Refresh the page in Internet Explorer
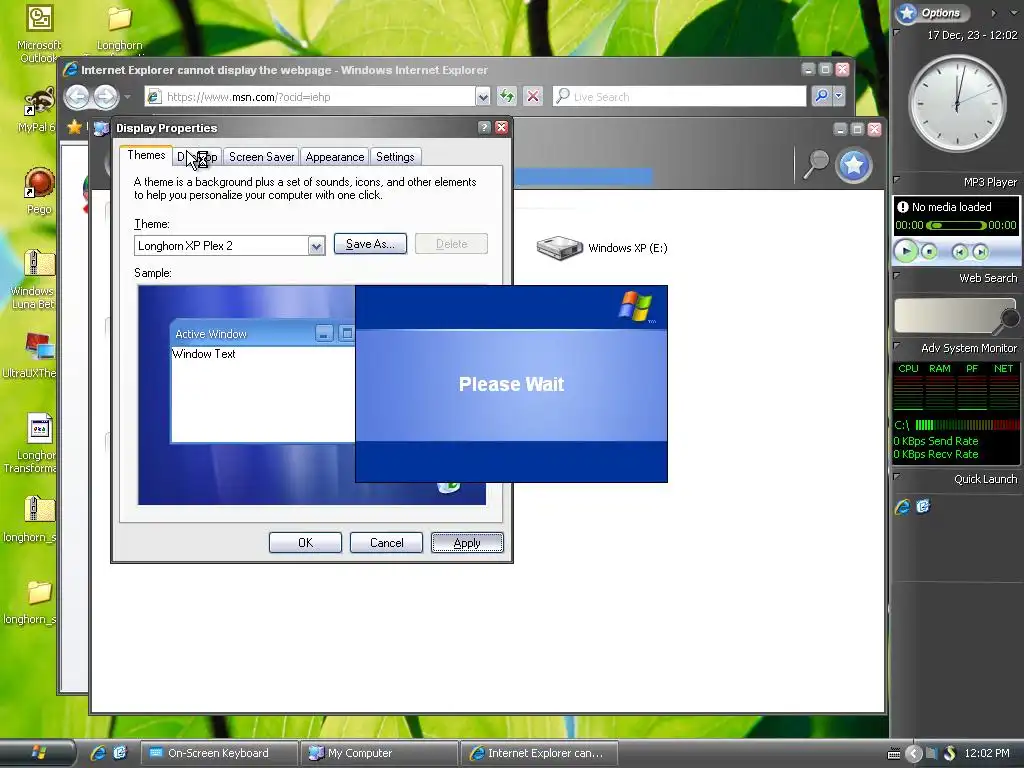This screenshot has width=1024, height=768. point(507,97)
